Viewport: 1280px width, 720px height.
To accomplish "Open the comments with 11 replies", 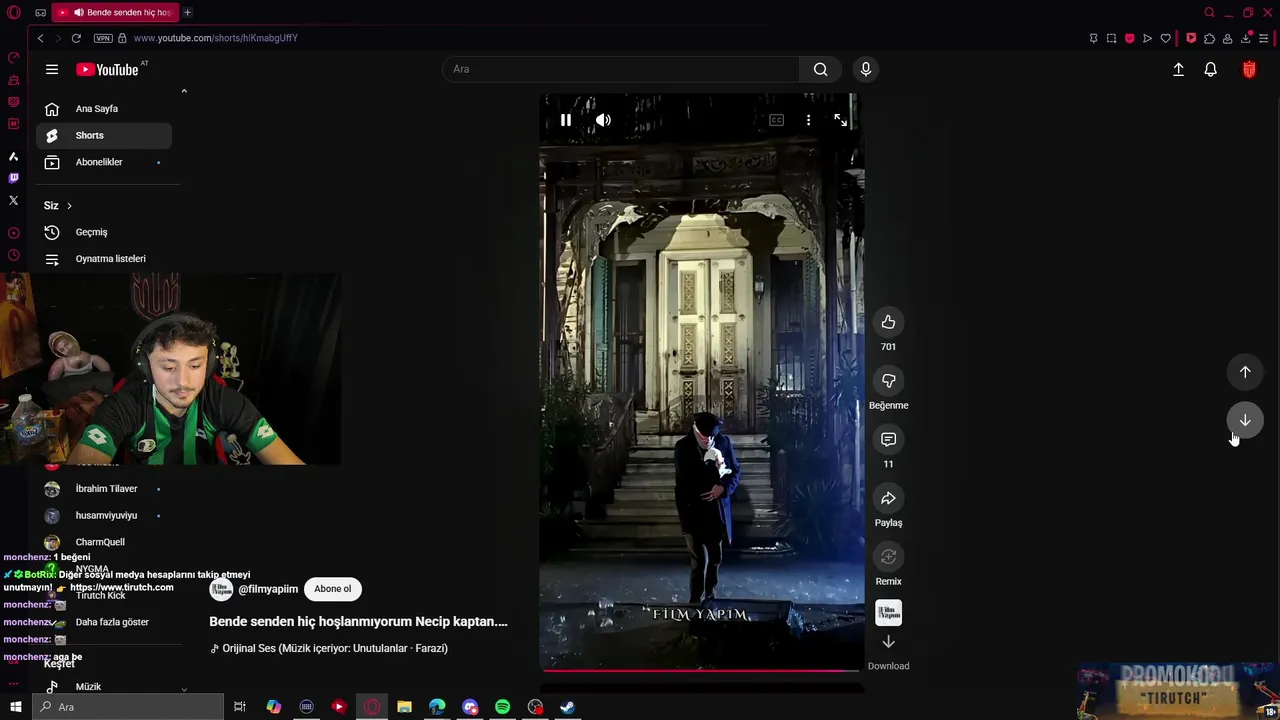I will [x=888, y=440].
